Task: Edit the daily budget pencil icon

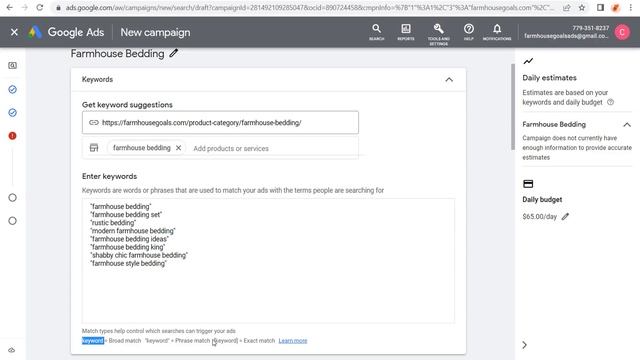Action: coord(565,217)
